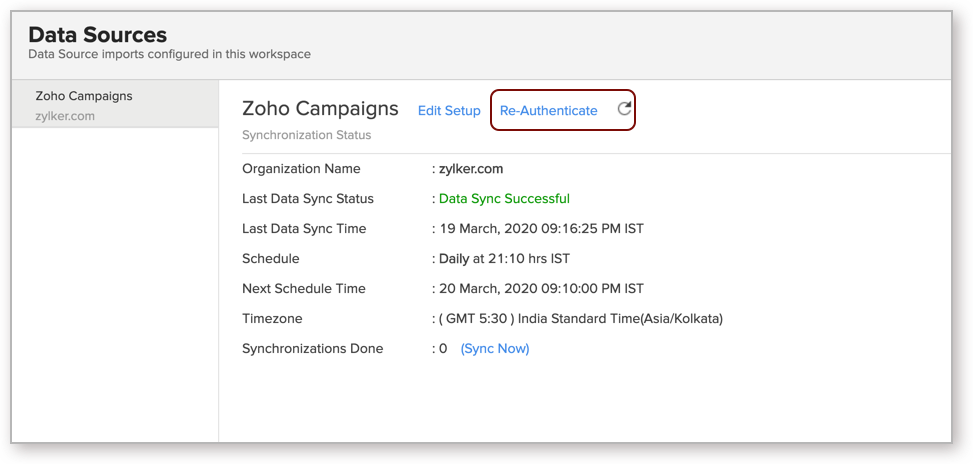Click the Re-Authenticate link
Viewport: 973px width, 464px height.
click(x=548, y=111)
